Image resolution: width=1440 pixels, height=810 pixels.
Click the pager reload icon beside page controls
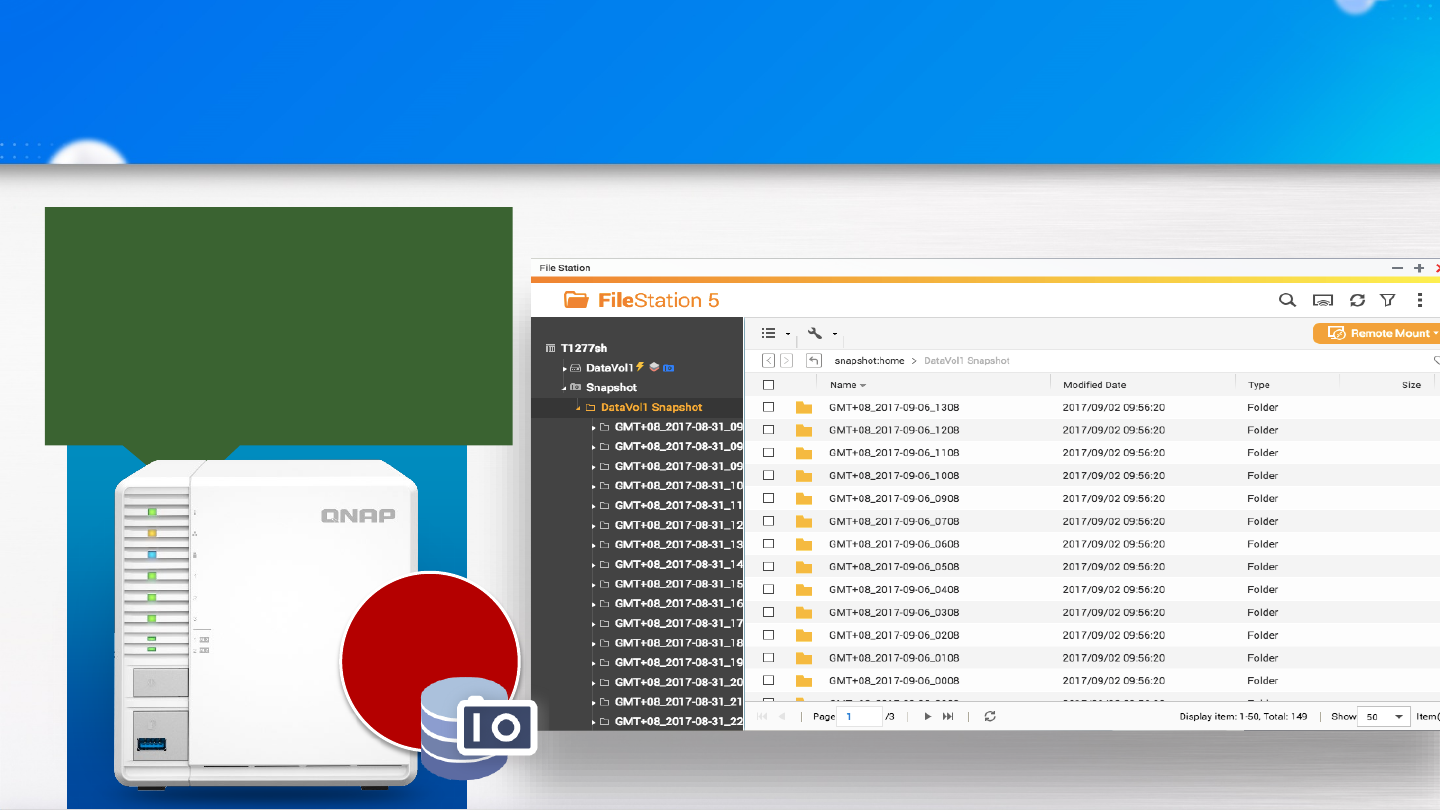[990, 716]
